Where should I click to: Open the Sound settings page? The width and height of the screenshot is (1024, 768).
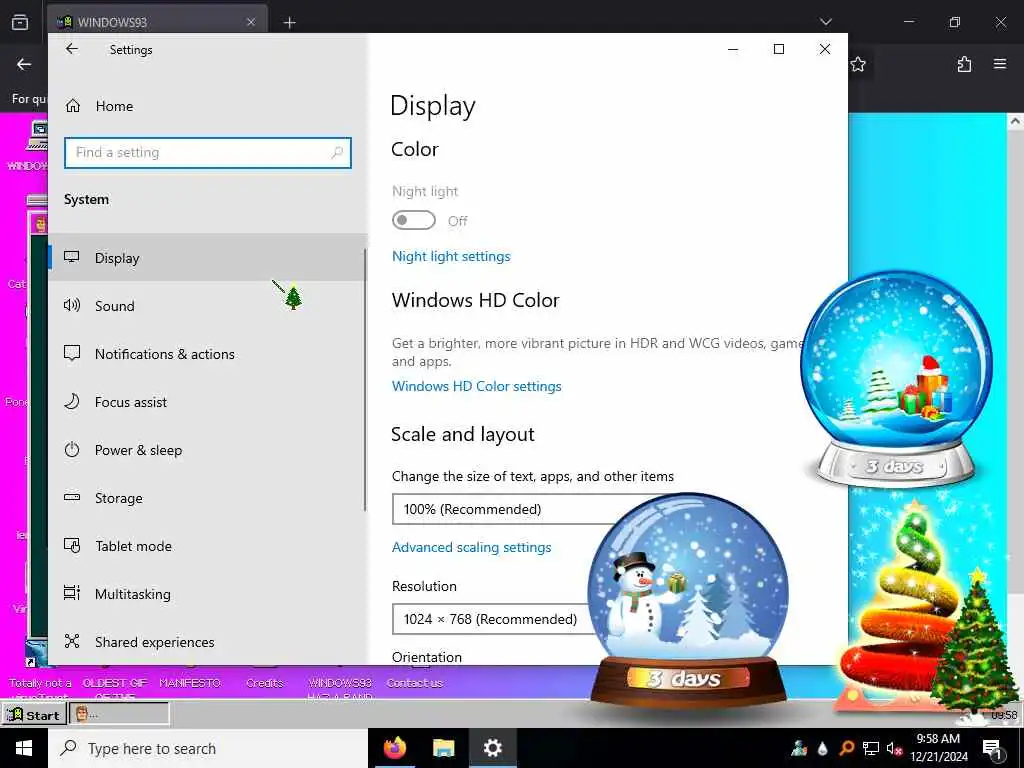pyautogui.click(x=208, y=306)
